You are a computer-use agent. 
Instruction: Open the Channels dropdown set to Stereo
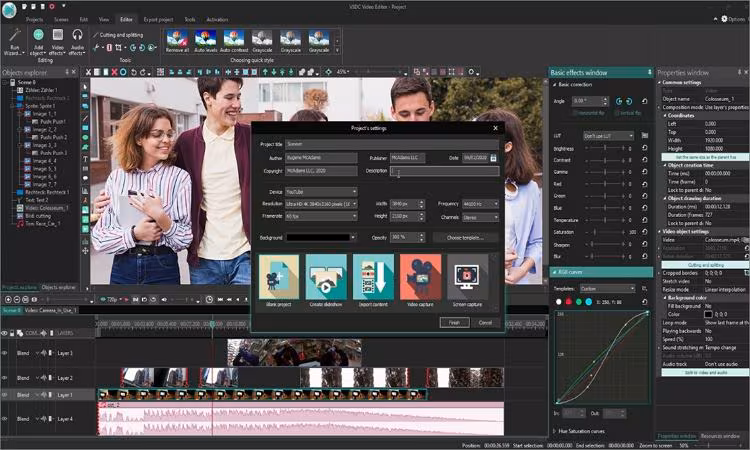click(x=480, y=215)
